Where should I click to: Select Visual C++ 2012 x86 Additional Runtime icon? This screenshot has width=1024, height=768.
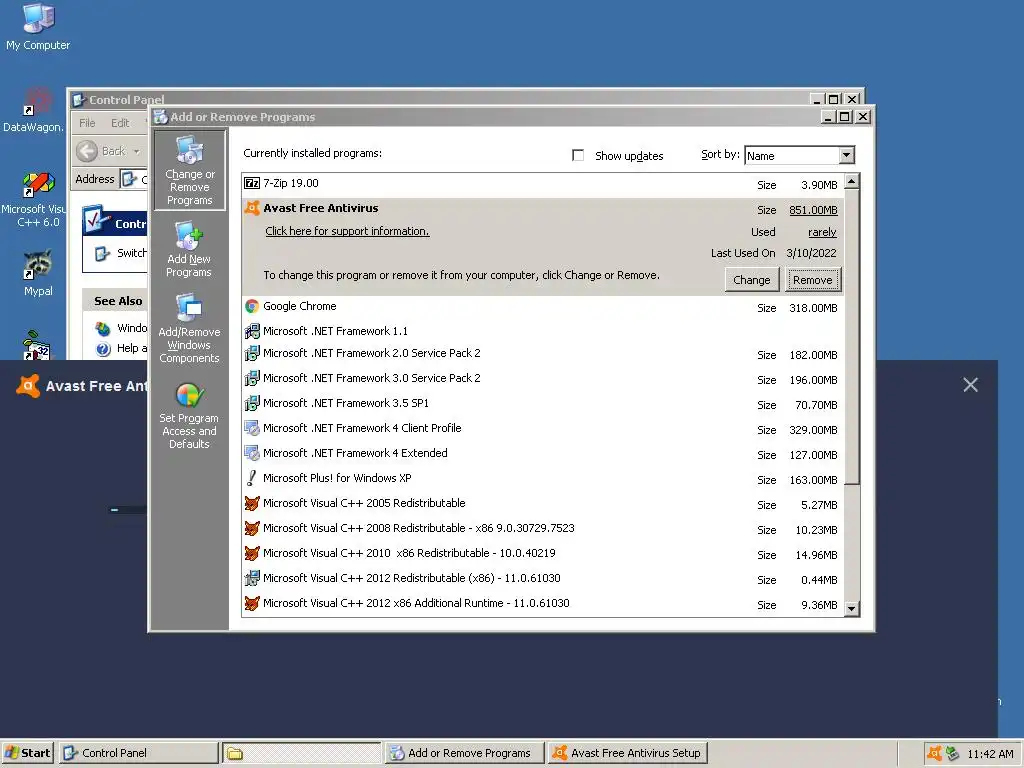click(x=252, y=603)
